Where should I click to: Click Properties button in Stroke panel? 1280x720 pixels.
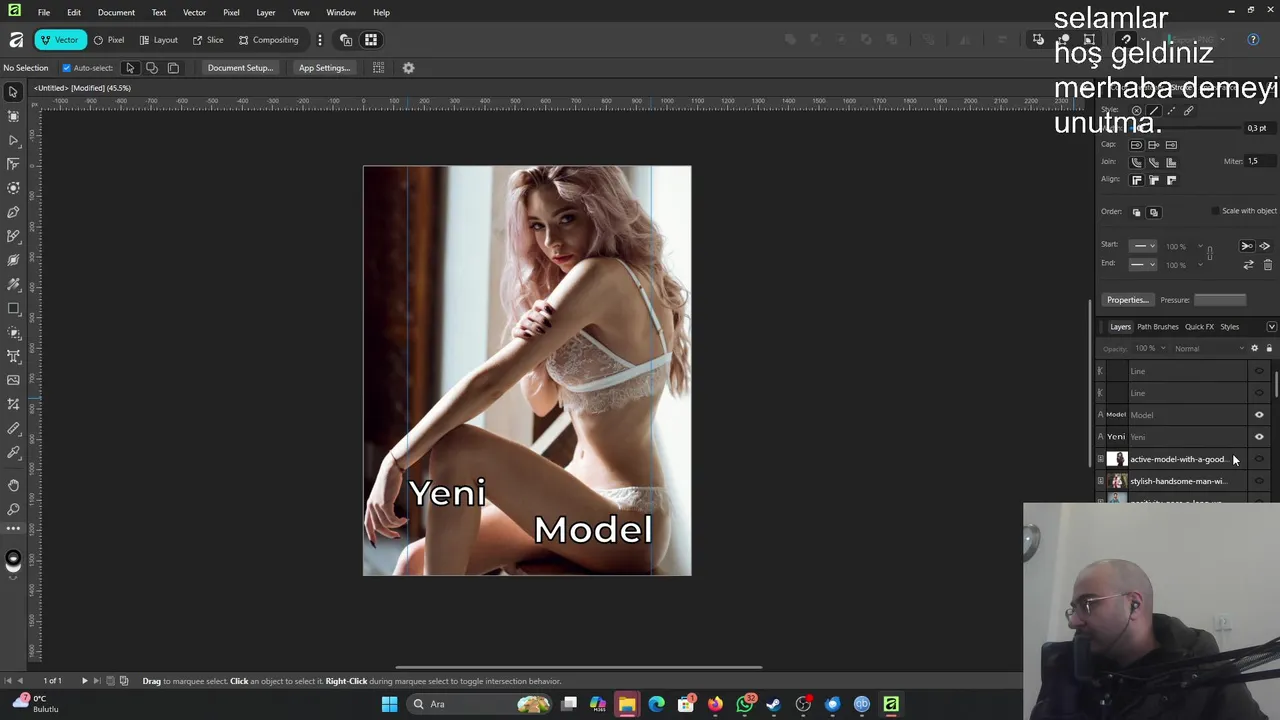[x=1127, y=300]
